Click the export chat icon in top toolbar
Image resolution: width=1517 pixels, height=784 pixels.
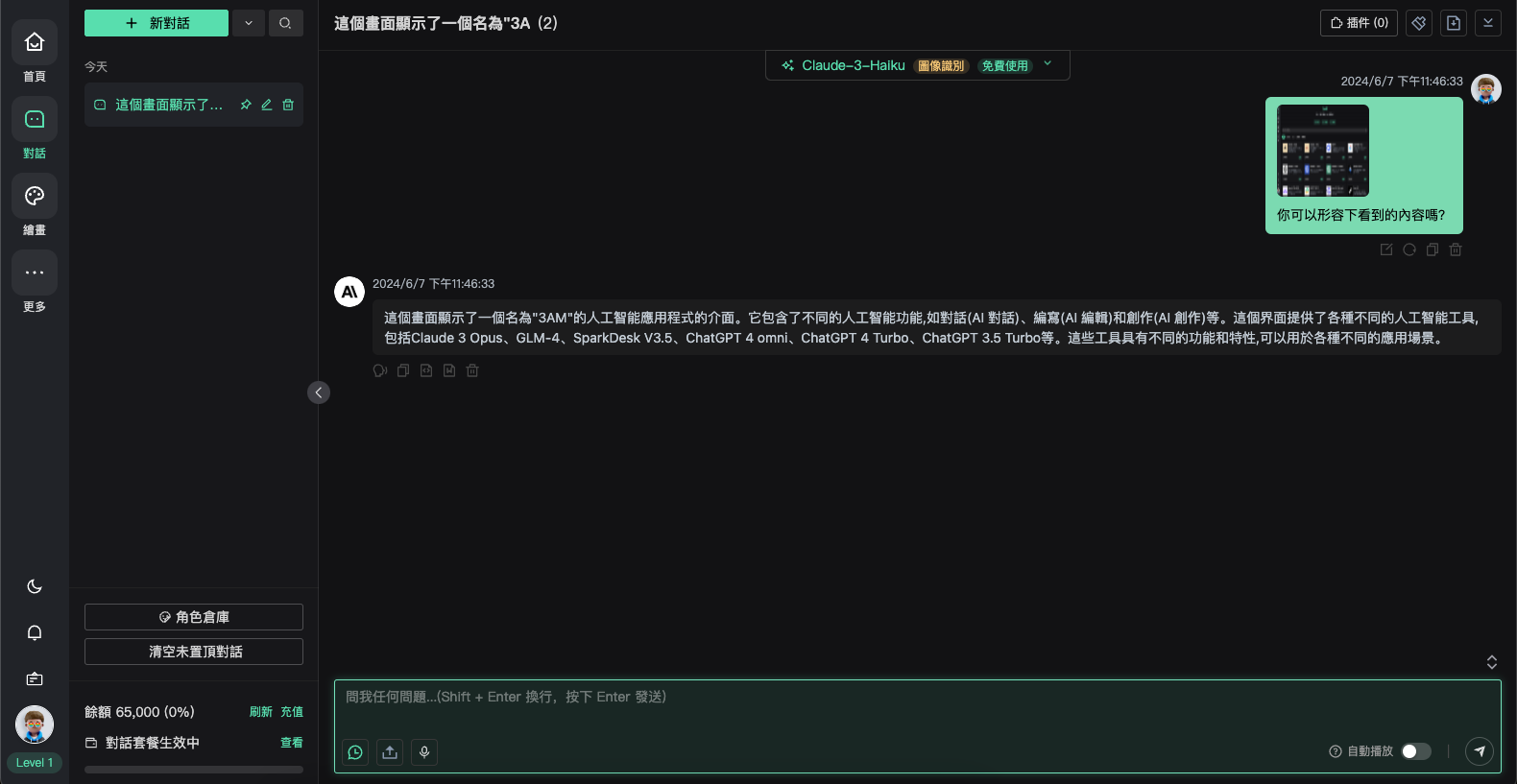coord(1454,23)
